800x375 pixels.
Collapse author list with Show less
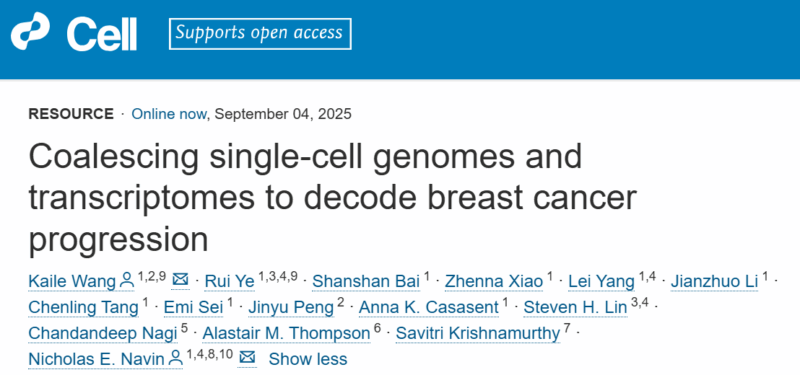tap(308, 359)
